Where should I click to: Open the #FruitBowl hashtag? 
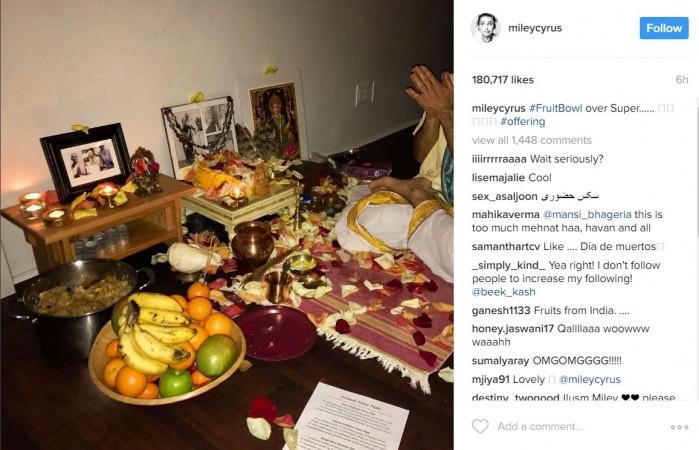click(x=555, y=108)
